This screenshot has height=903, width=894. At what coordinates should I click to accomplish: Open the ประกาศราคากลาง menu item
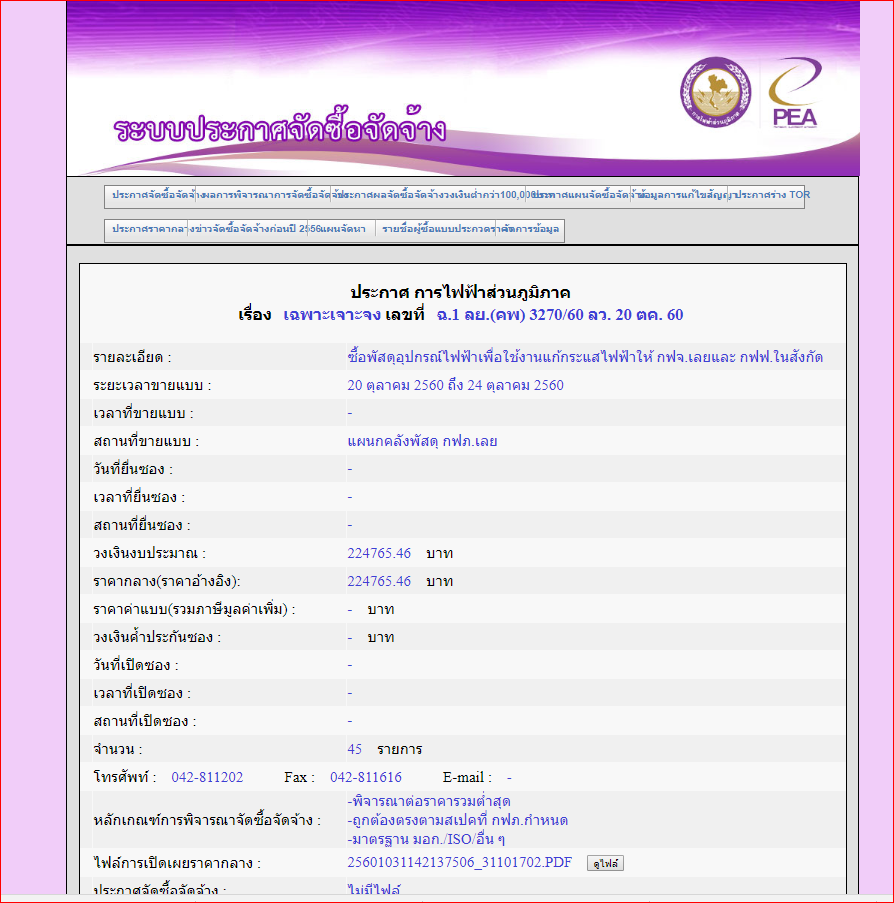click(146, 229)
